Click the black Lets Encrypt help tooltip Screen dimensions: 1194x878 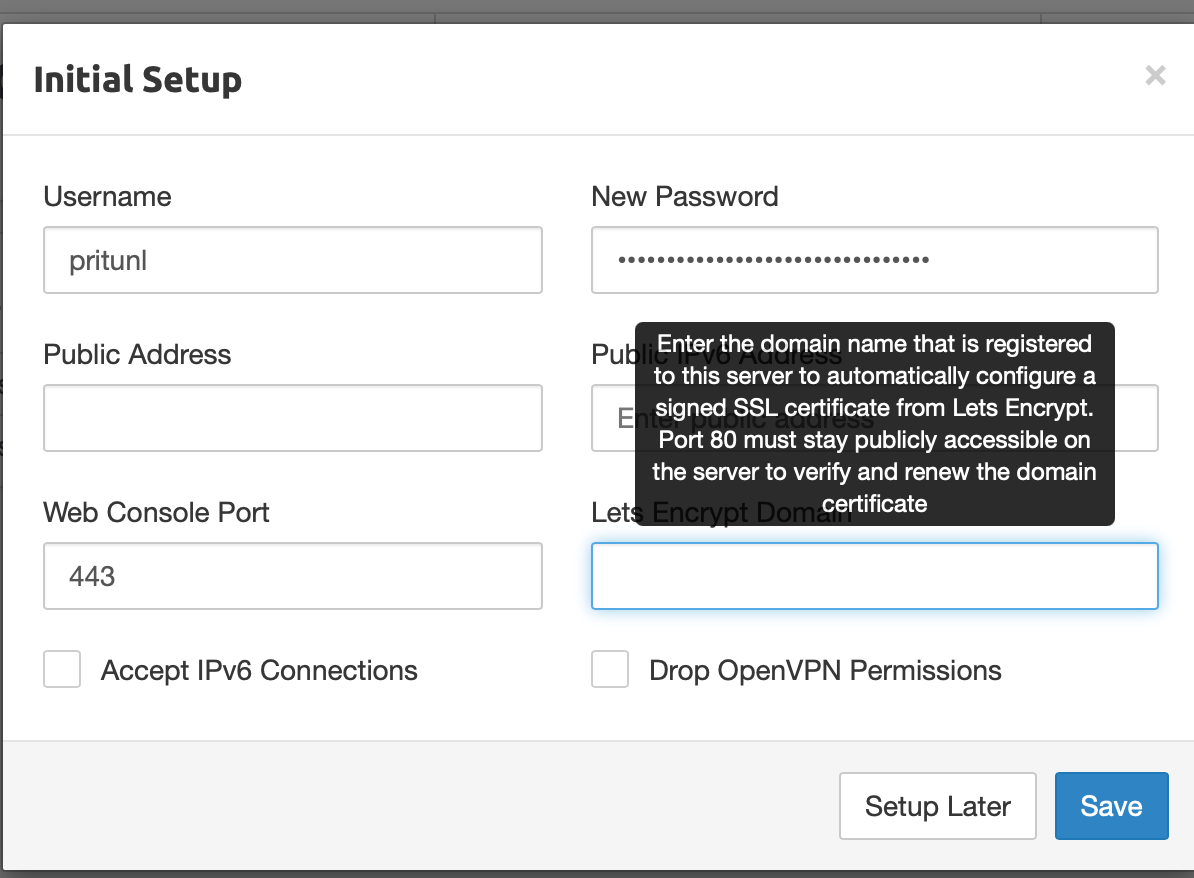tap(874, 423)
